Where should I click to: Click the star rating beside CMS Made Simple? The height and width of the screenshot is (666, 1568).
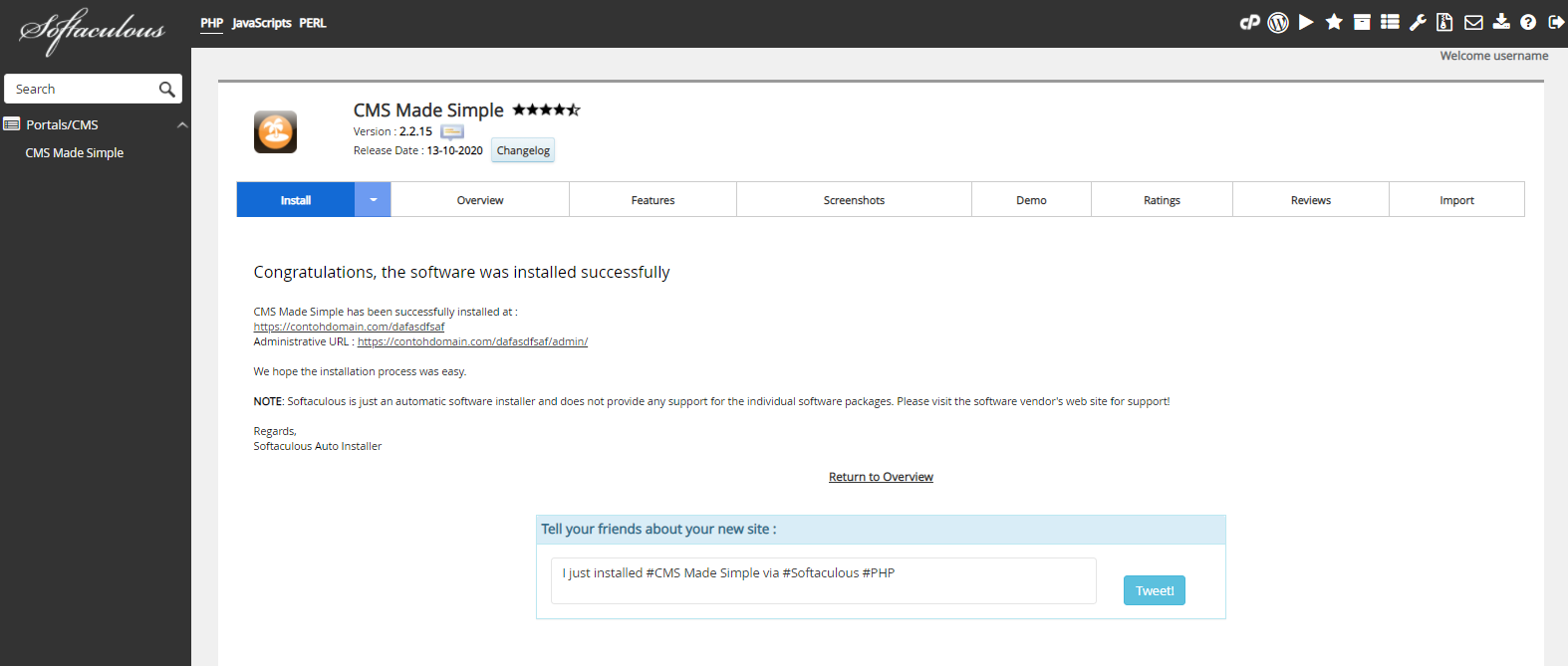click(x=546, y=110)
